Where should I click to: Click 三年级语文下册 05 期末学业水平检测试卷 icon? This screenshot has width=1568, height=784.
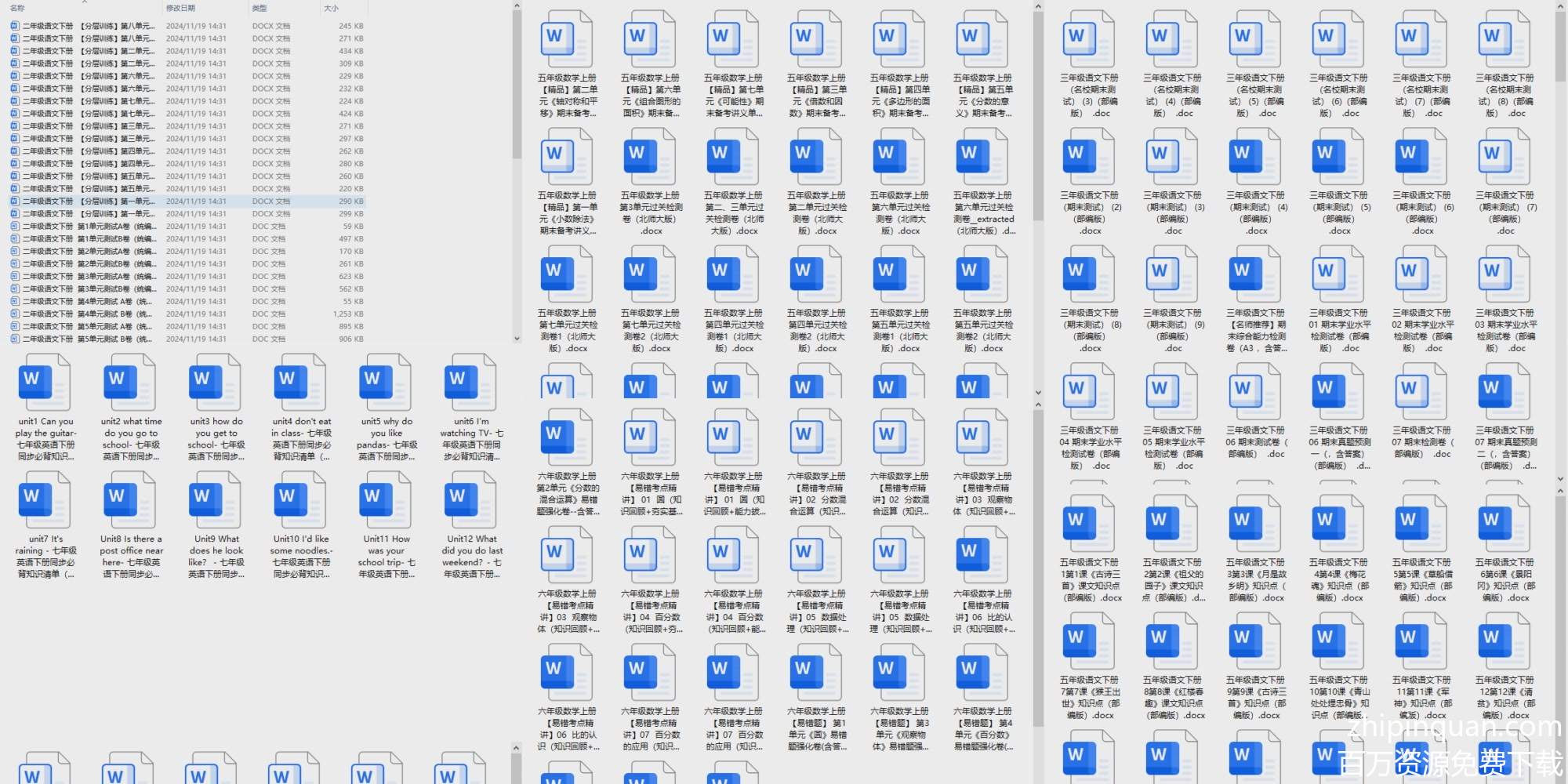pyautogui.click(x=1173, y=391)
